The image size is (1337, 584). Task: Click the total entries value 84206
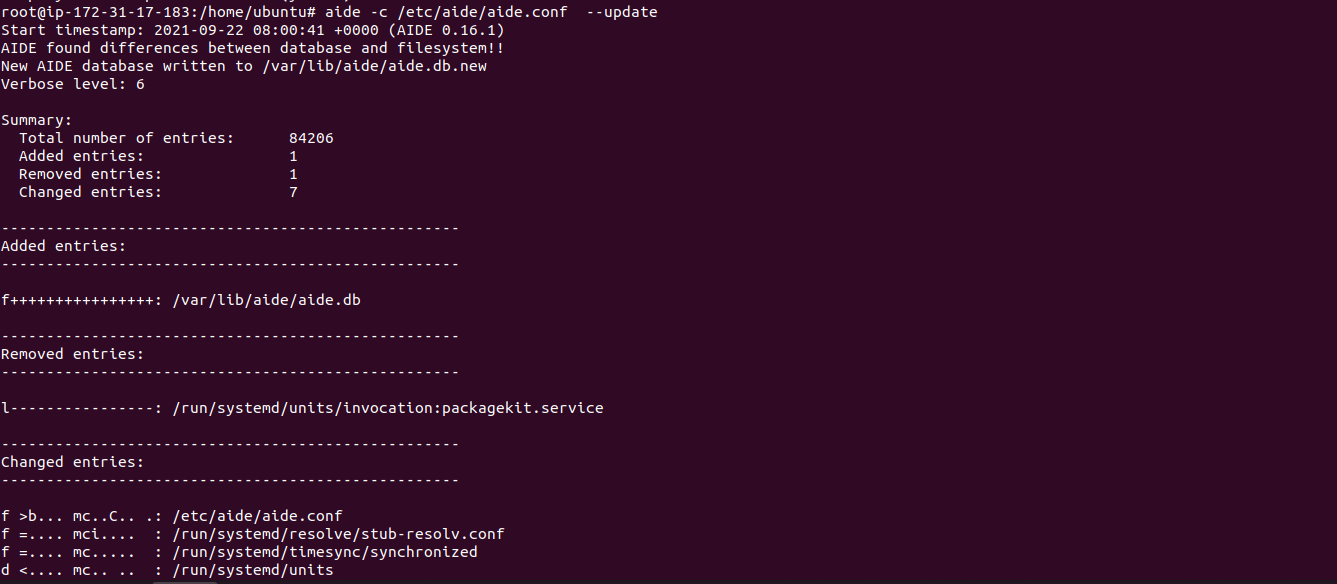311,138
